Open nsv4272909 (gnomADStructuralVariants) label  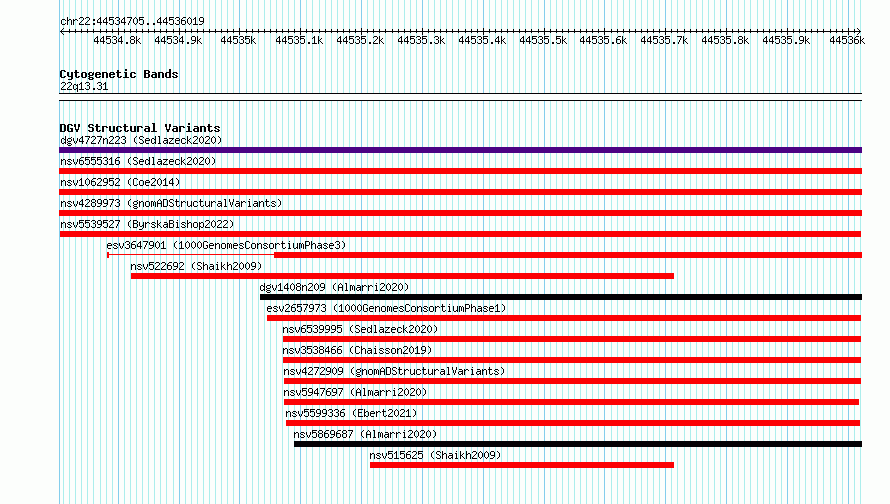tap(394, 371)
